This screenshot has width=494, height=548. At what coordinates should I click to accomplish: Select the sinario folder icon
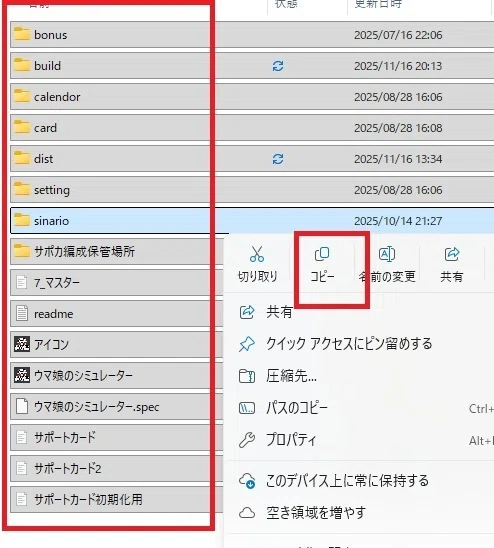point(22,220)
